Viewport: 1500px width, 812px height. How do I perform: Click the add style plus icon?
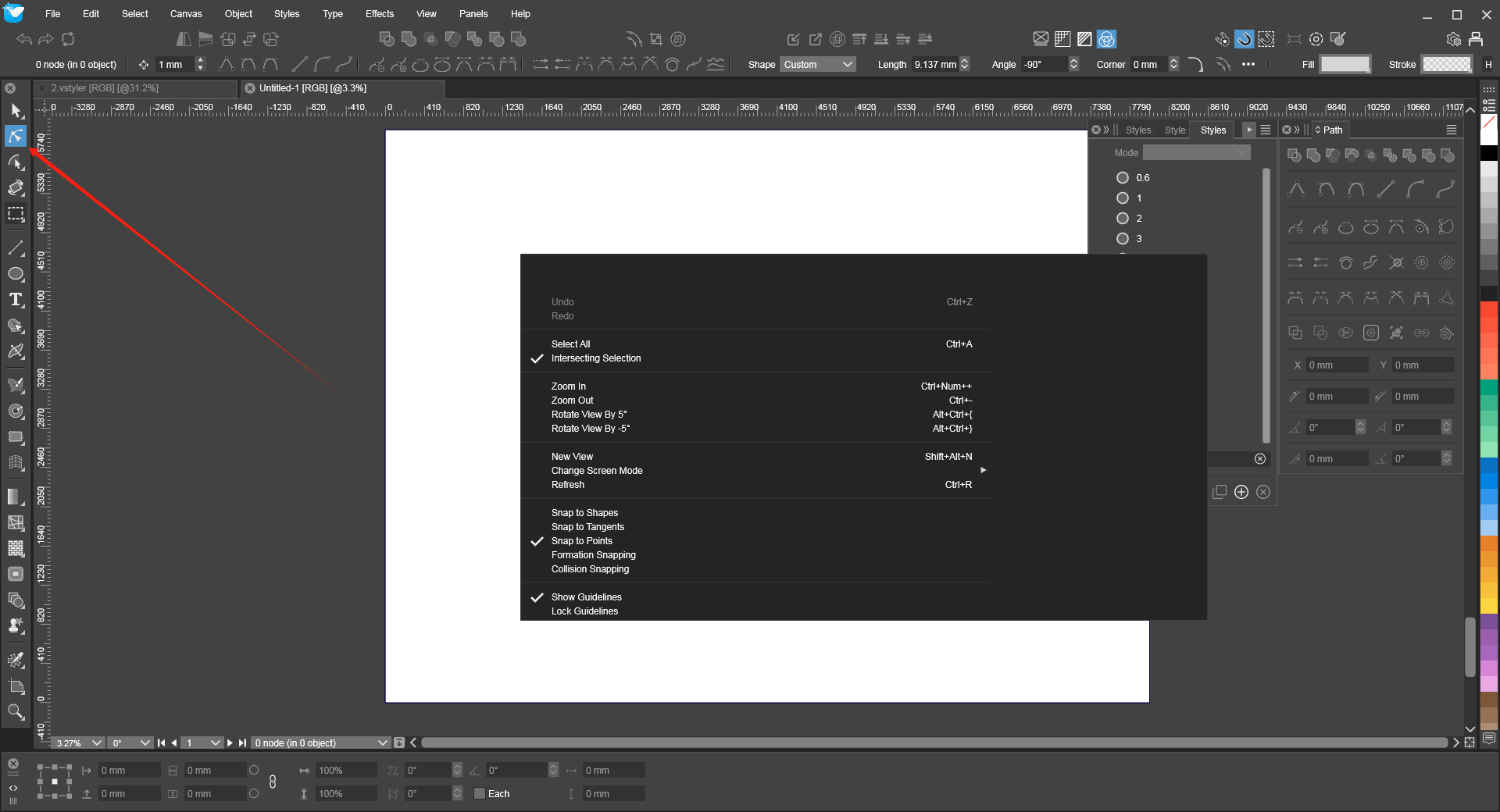tap(1241, 492)
